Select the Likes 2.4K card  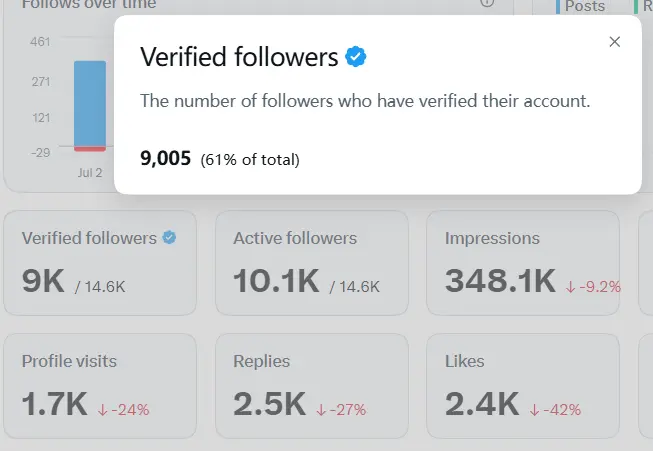(x=523, y=386)
